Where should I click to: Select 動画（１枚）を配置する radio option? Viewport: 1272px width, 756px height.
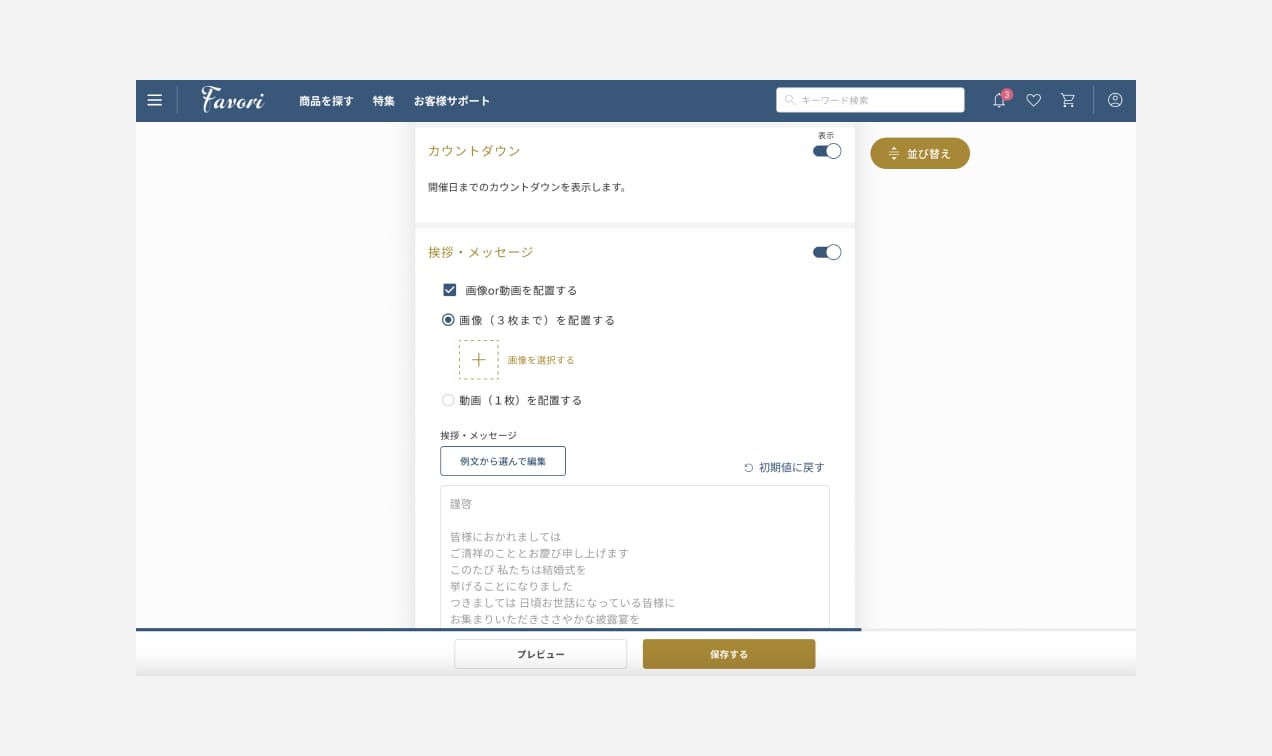tap(448, 400)
